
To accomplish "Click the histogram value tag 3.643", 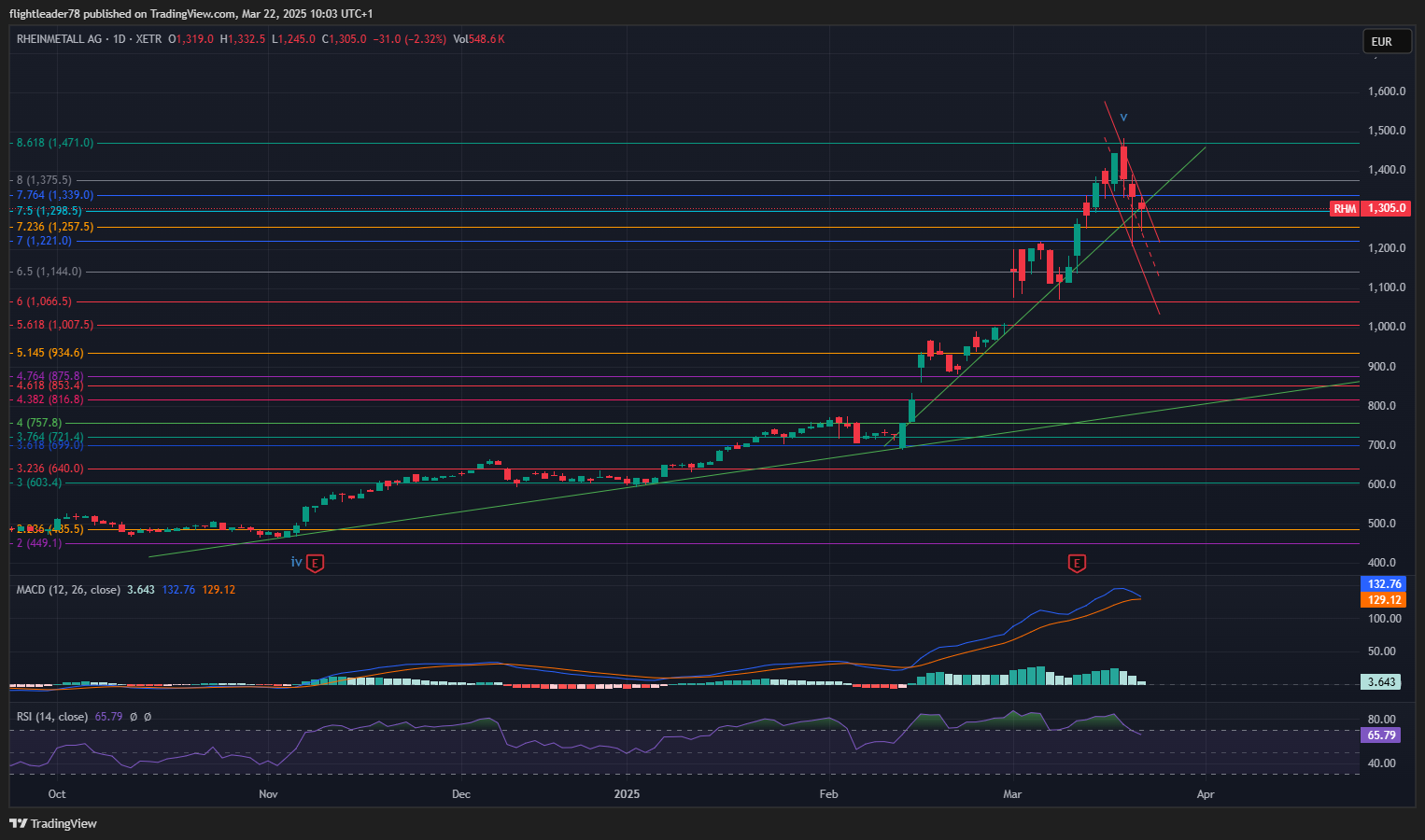I will pyautogui.click(x=1381, y=682).
